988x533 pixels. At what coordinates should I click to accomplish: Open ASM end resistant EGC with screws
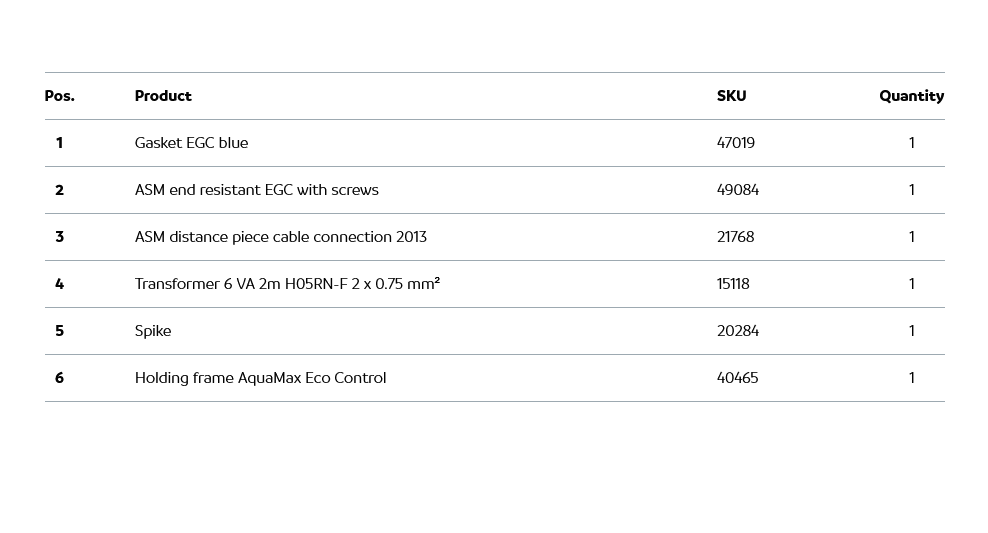(x=256, y=190)
